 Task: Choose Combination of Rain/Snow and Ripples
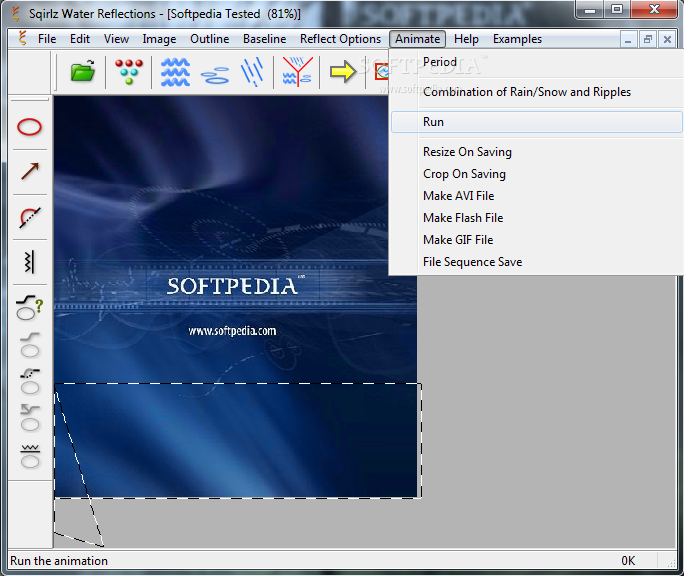537,92
